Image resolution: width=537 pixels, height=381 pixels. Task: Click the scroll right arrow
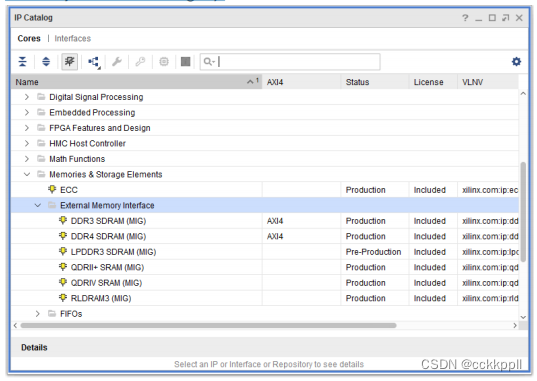[x=515, y=325]
